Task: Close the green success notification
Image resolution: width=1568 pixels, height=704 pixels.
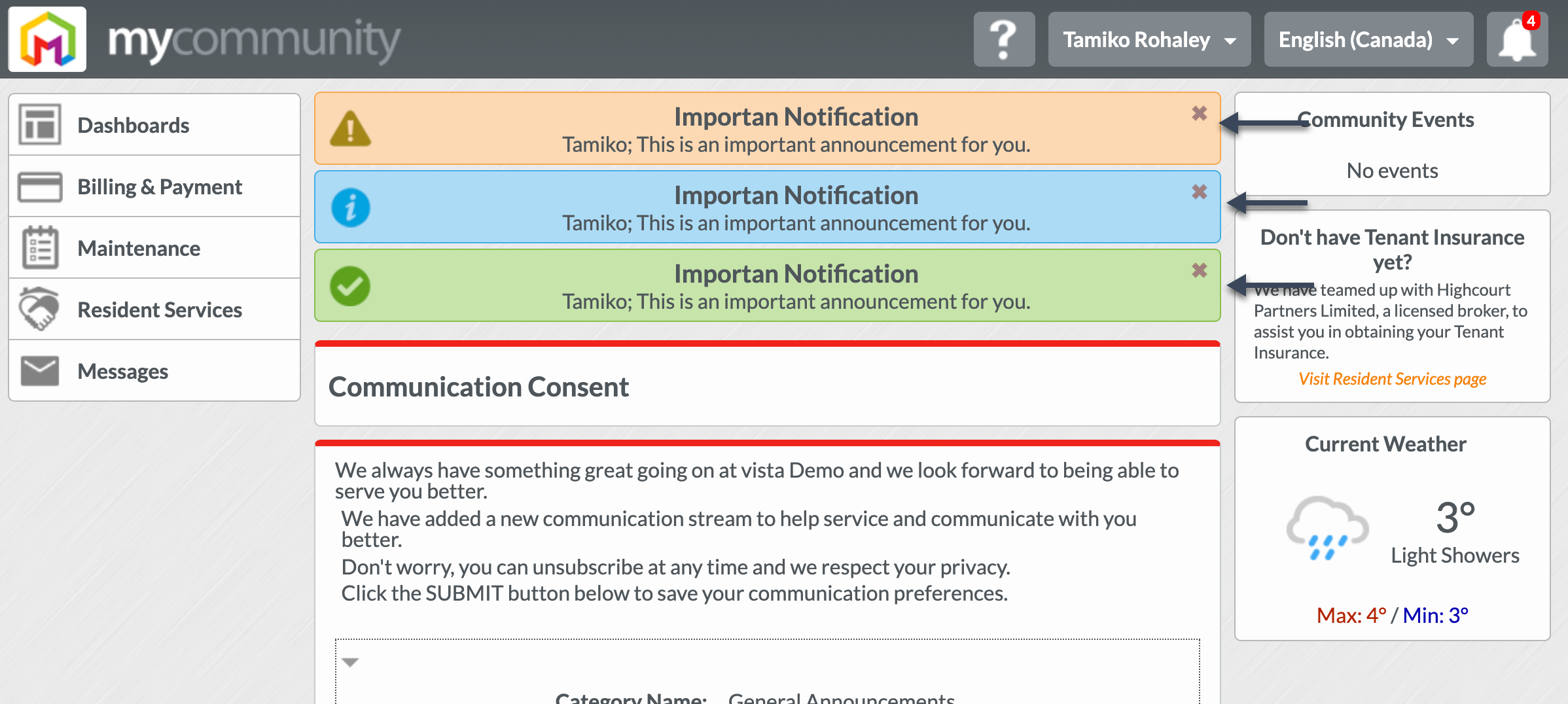Action: (1199, 271)
